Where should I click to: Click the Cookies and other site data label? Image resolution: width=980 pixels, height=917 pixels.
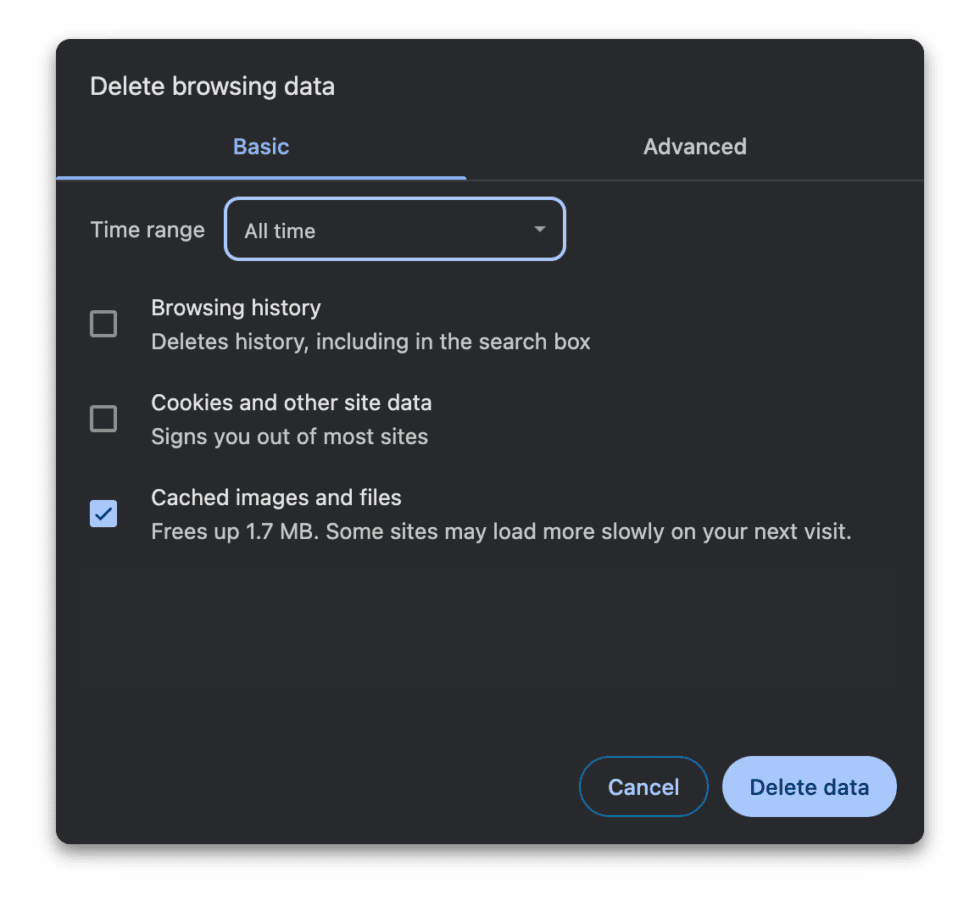click(x=291, y=402)
